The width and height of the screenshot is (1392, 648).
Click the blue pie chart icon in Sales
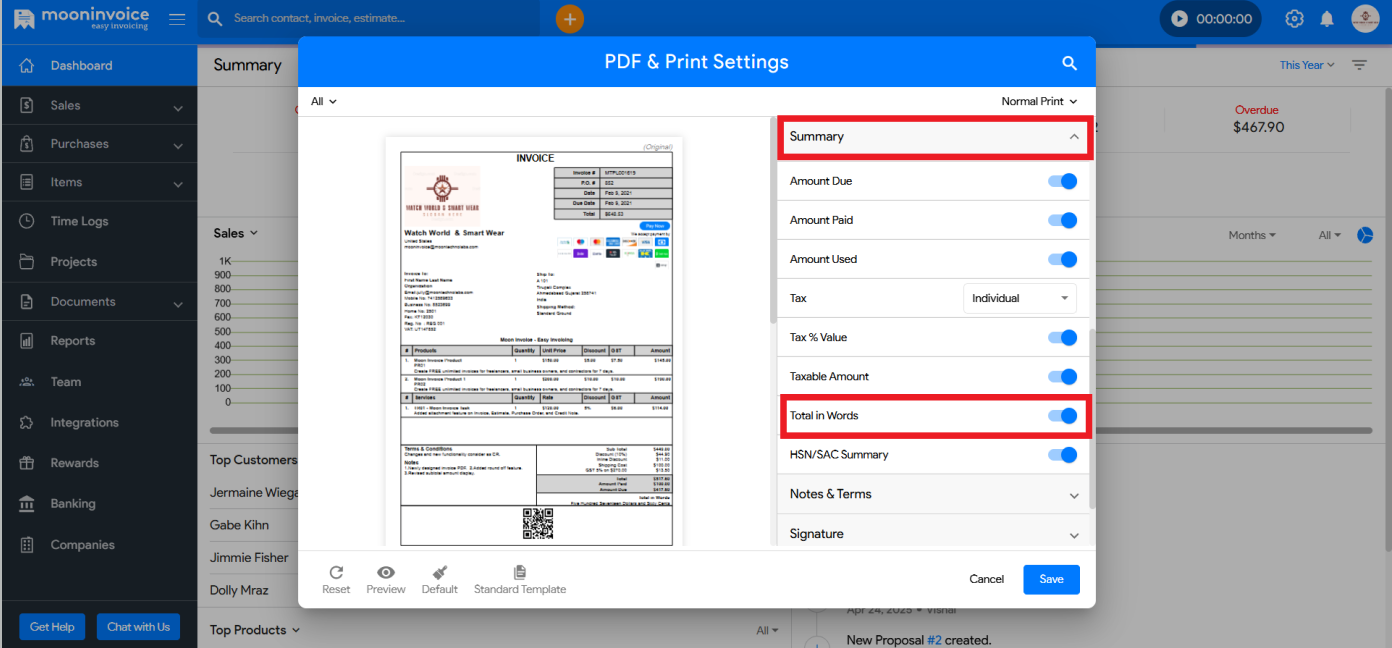point(1364,235)
